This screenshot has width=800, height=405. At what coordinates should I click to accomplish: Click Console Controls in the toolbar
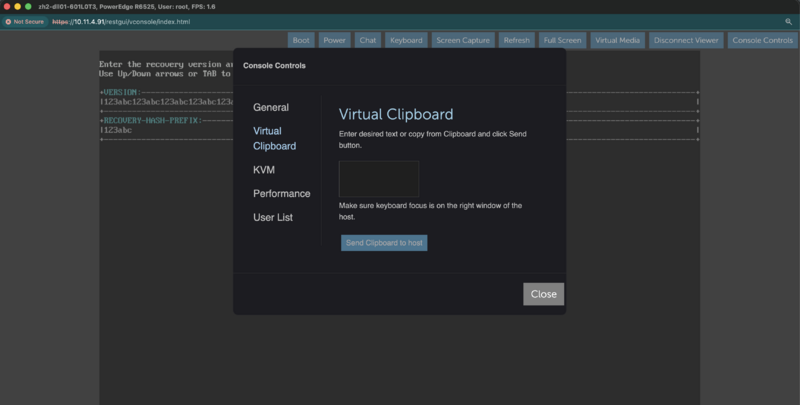pyautogui.click(x=762, y=41)
